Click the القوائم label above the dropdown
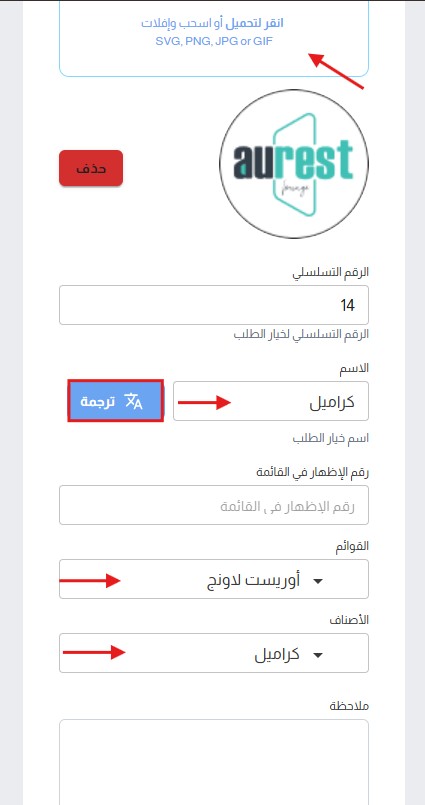The width and height of the screenshot is (425, 805). coord(352,547)
